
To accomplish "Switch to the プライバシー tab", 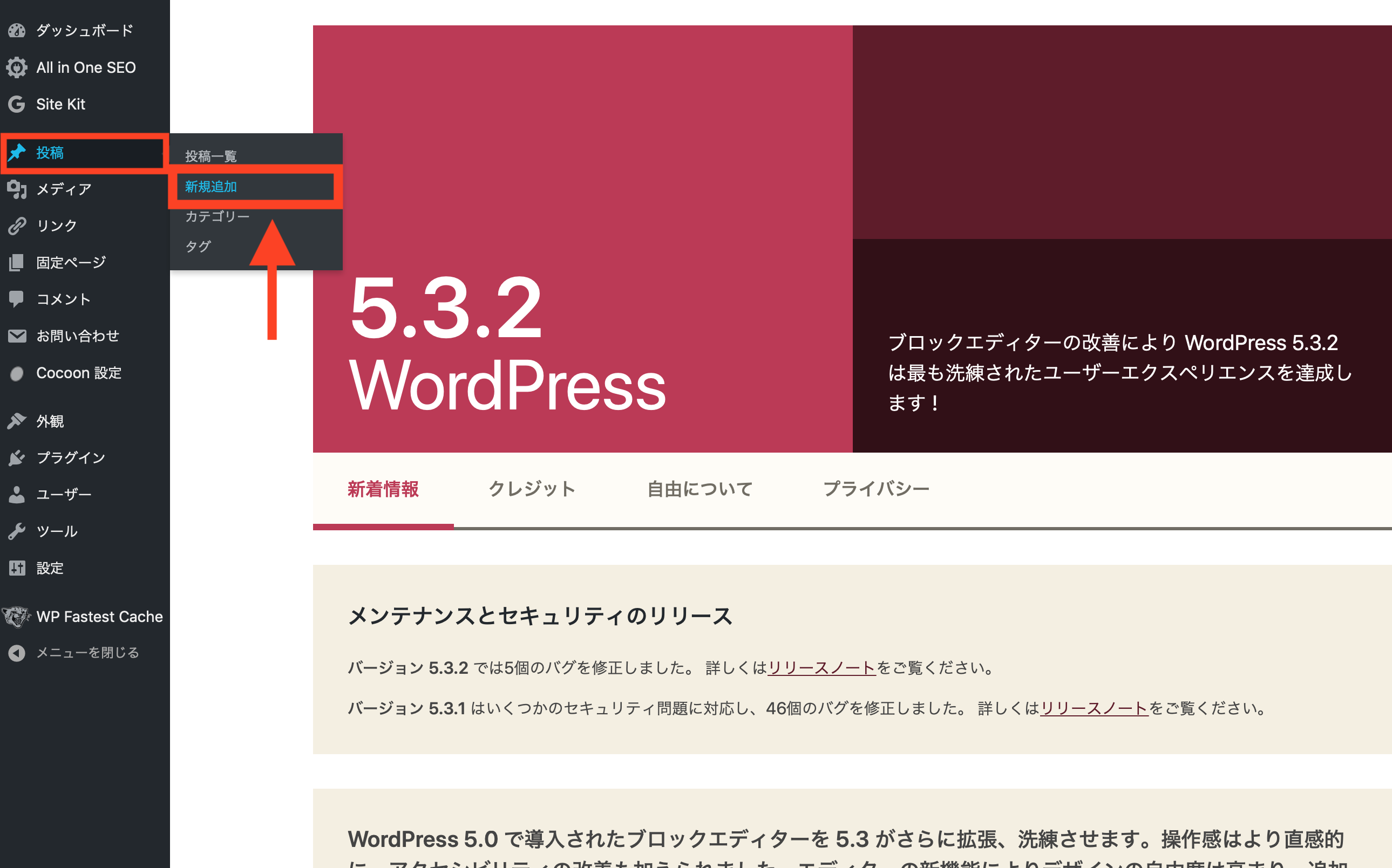I will pos(876,489).
